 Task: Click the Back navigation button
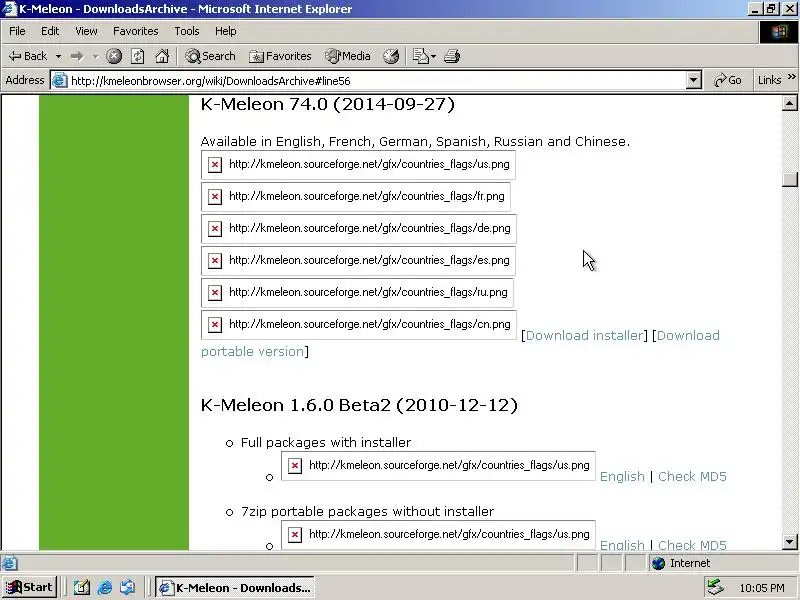tap(28, 56)
